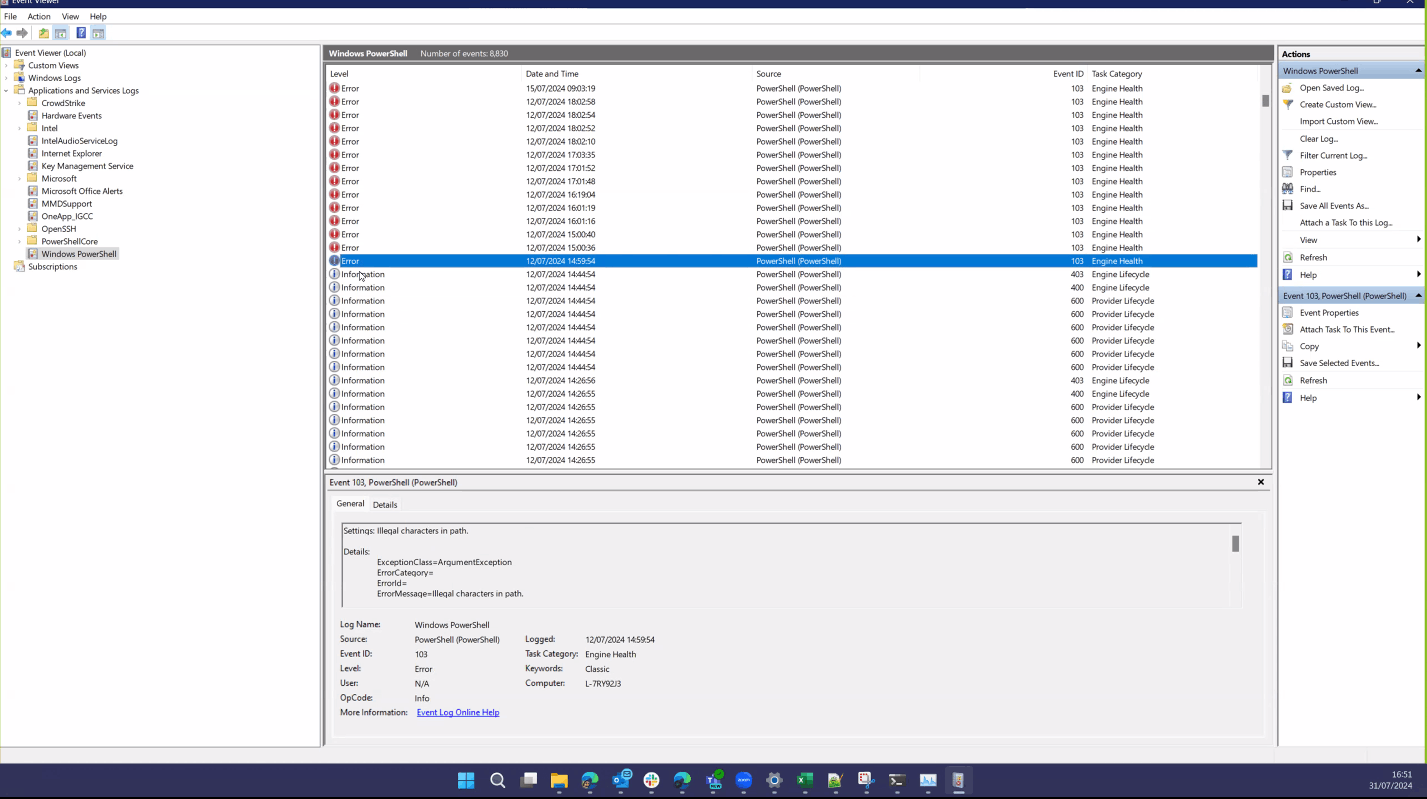Image resolution: width=1427 pixels, height=799 pixels.
Task: Expand the Windows Logs tree node
Action: (7, 78)
